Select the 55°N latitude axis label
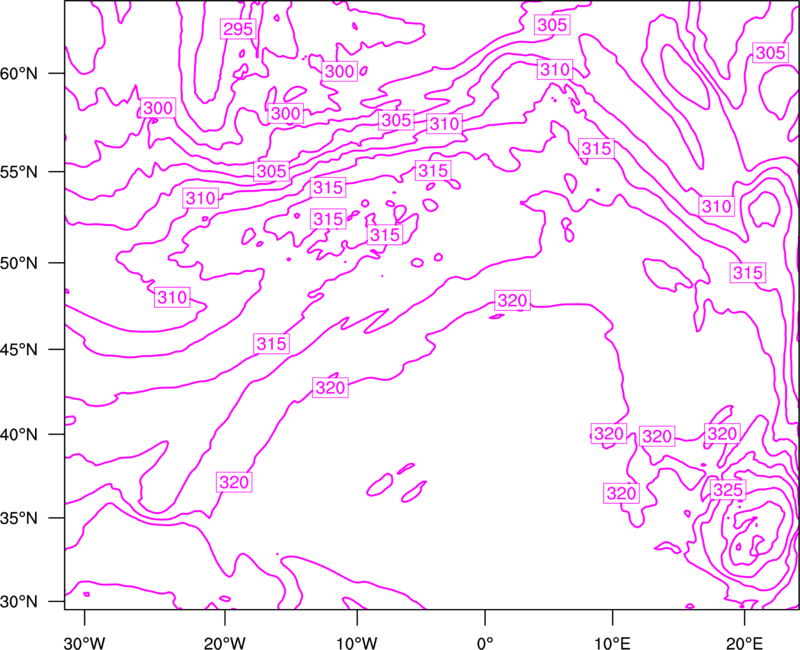The width and height of the screenshot is (800, 650). [x=18, y=172]
